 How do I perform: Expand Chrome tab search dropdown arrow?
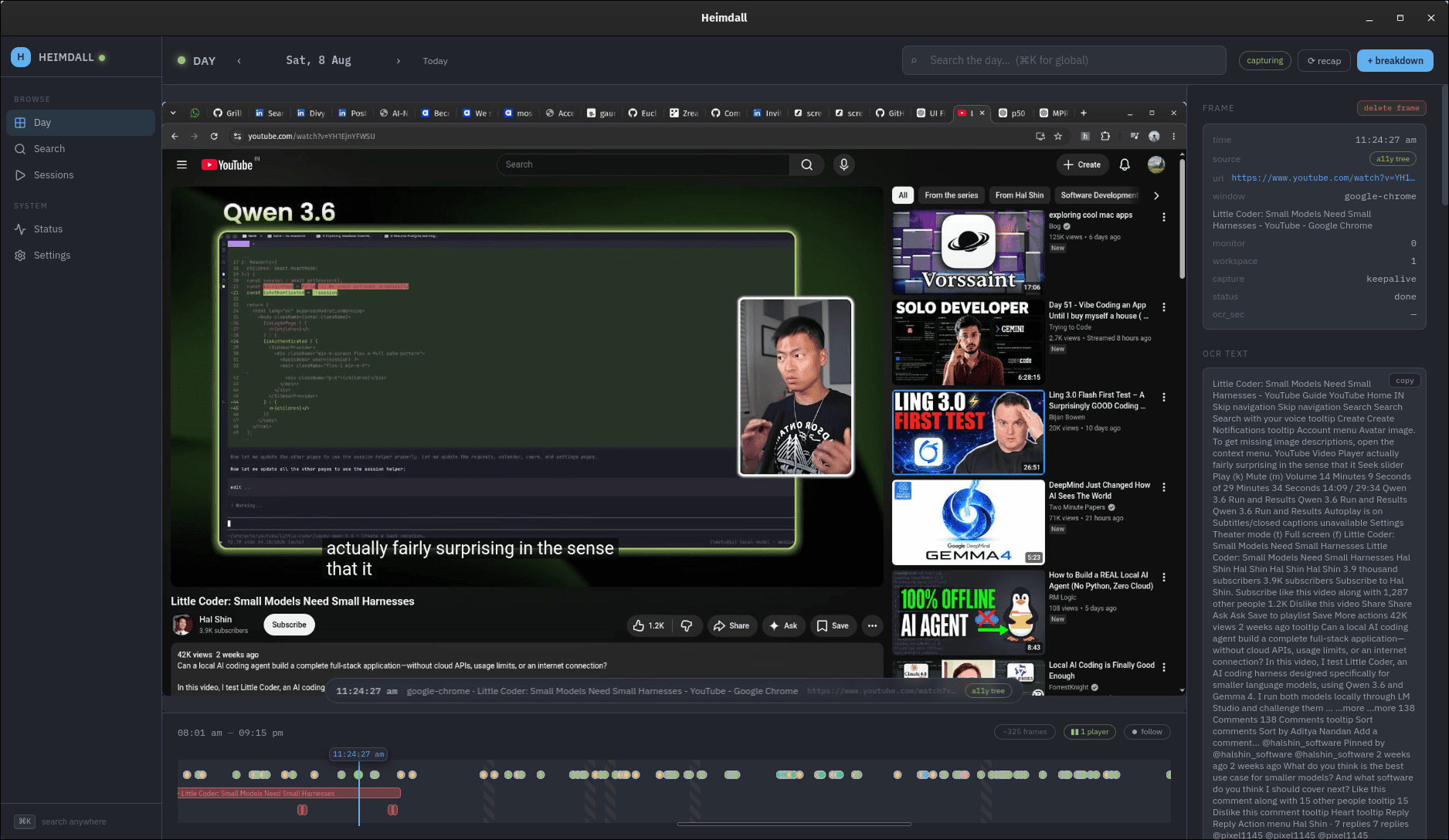point(173,113)
